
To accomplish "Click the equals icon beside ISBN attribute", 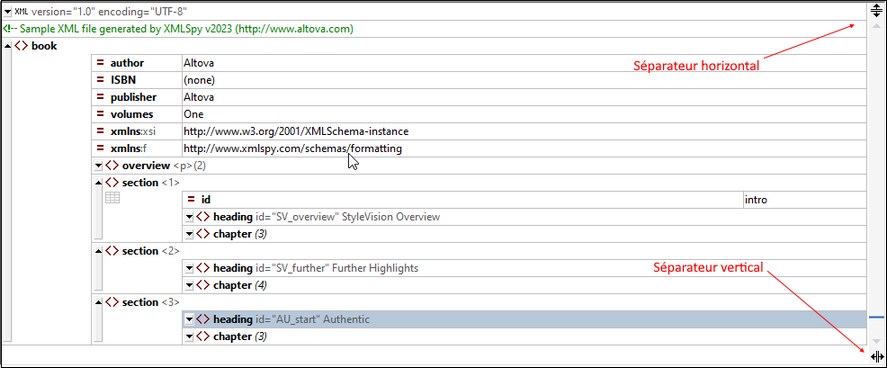I will [x=100, y=80].
